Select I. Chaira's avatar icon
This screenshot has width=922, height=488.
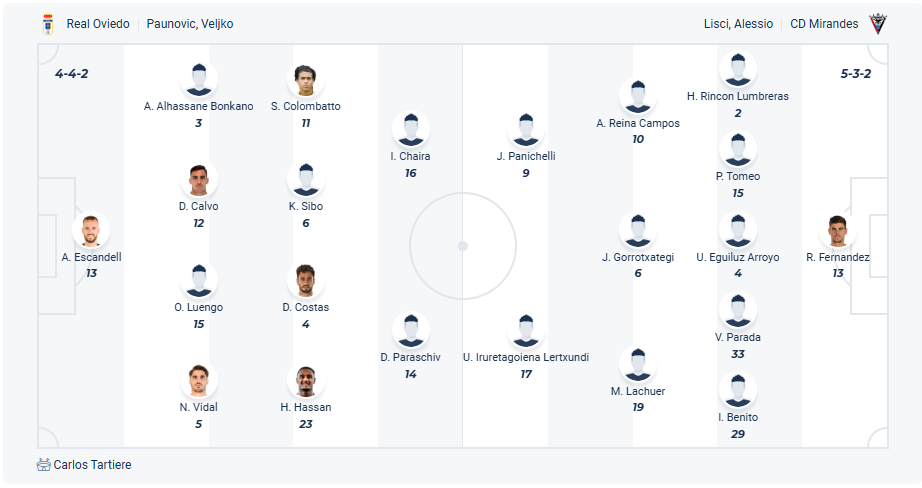point(410,130)
